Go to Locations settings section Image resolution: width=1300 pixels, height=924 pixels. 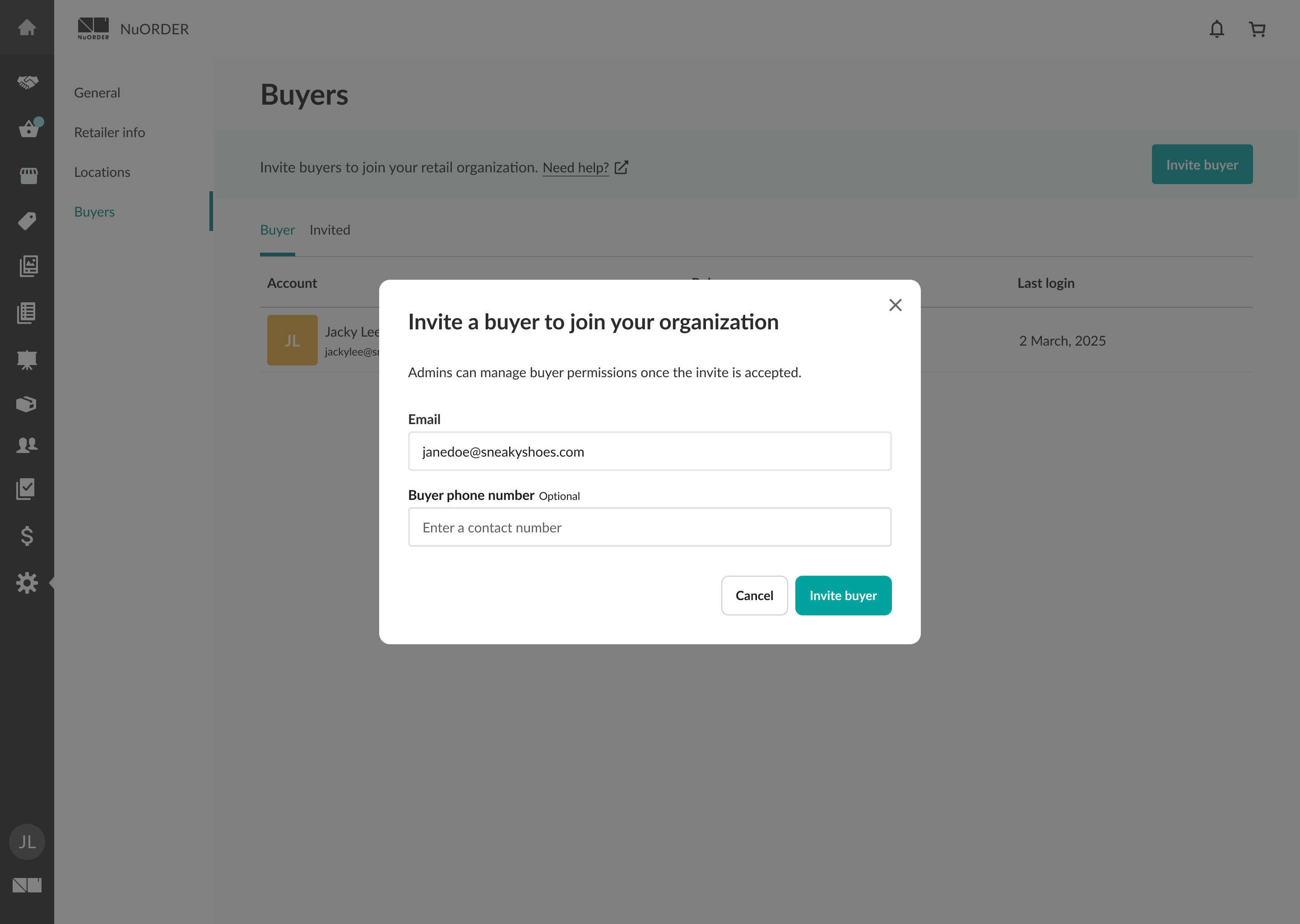[102, 172]
